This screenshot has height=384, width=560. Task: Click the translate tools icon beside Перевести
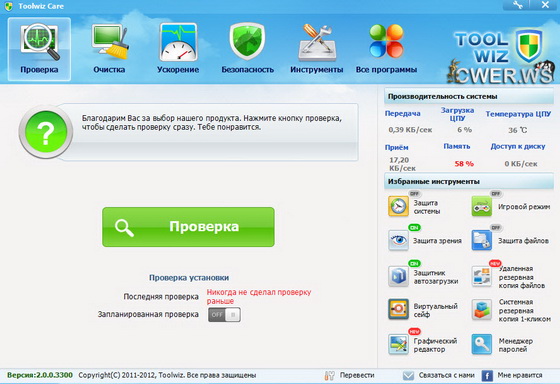(330, 375)
